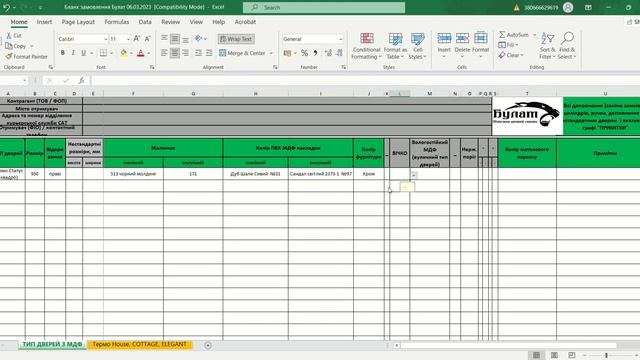
Task: Click Increase Indent icon
Action: point(209,53)
